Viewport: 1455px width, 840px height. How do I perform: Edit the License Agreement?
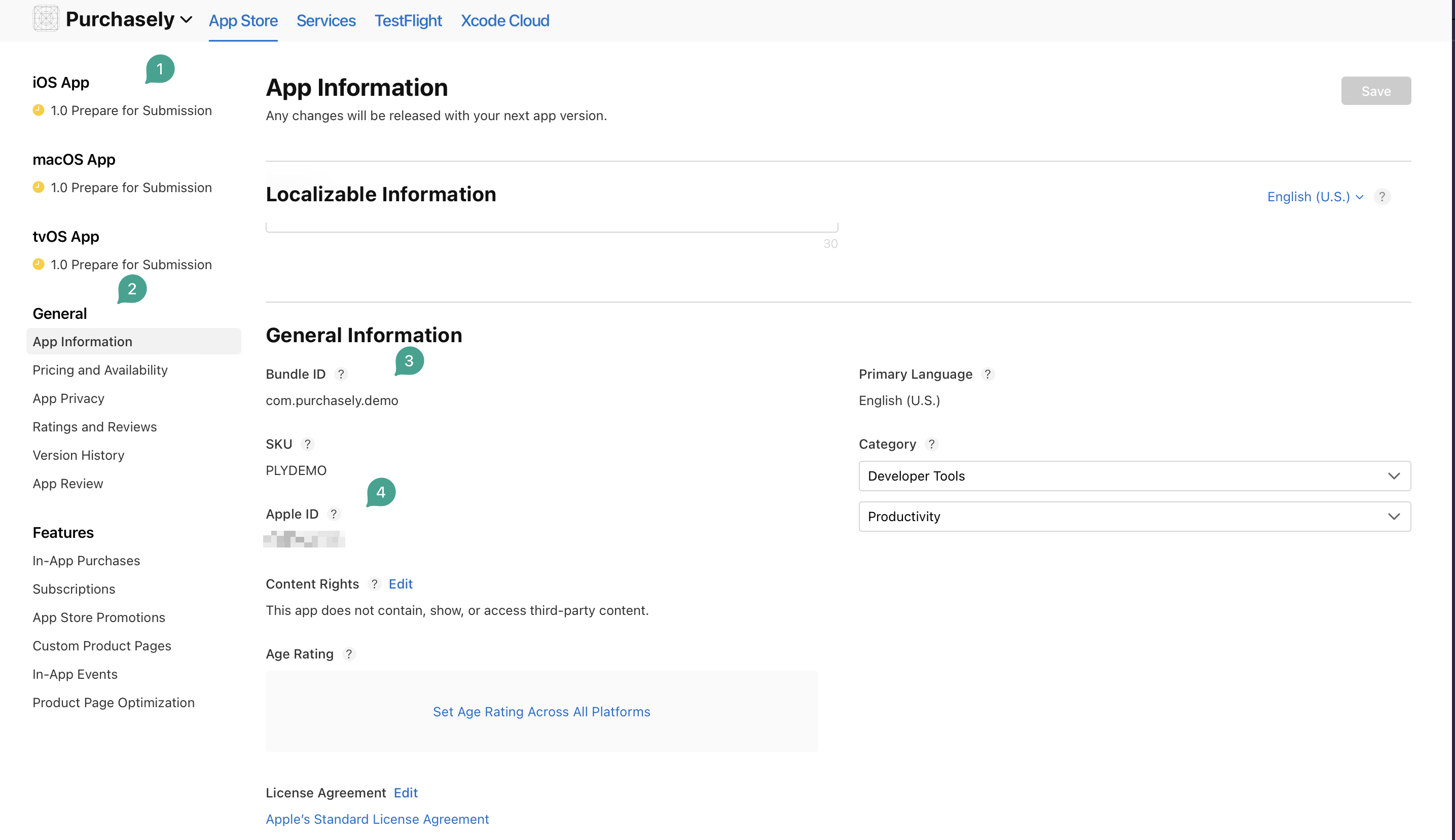point(406,793)
